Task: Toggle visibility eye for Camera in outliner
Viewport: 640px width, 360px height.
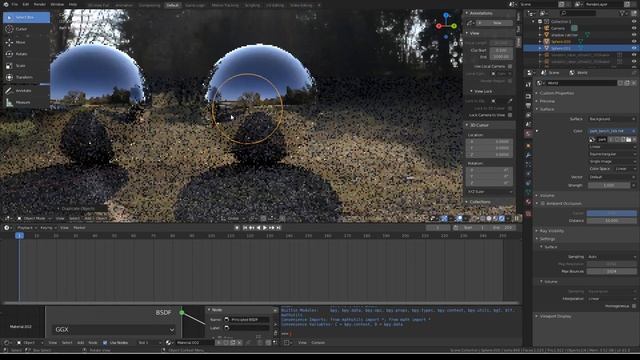Action: pyautogui.click(x=634, y=28)
